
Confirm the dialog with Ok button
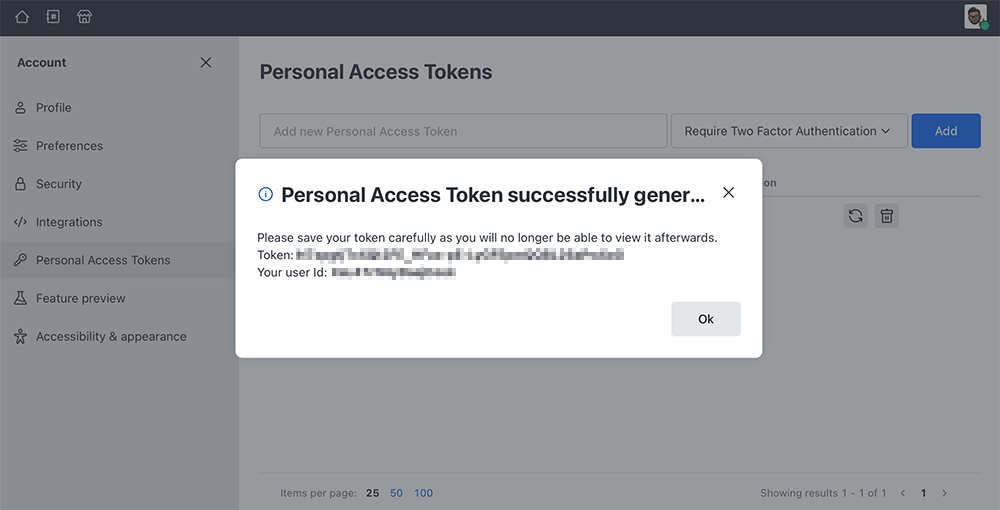705,319
